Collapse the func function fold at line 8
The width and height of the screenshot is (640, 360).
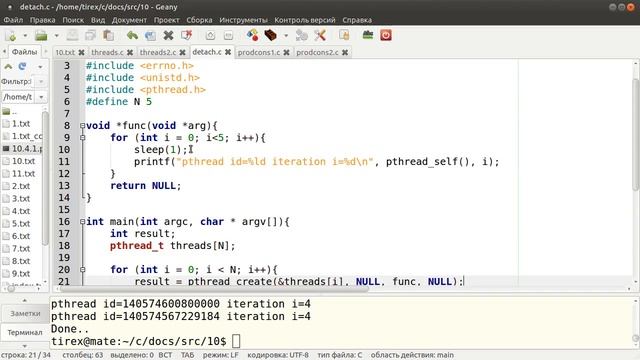82,126
